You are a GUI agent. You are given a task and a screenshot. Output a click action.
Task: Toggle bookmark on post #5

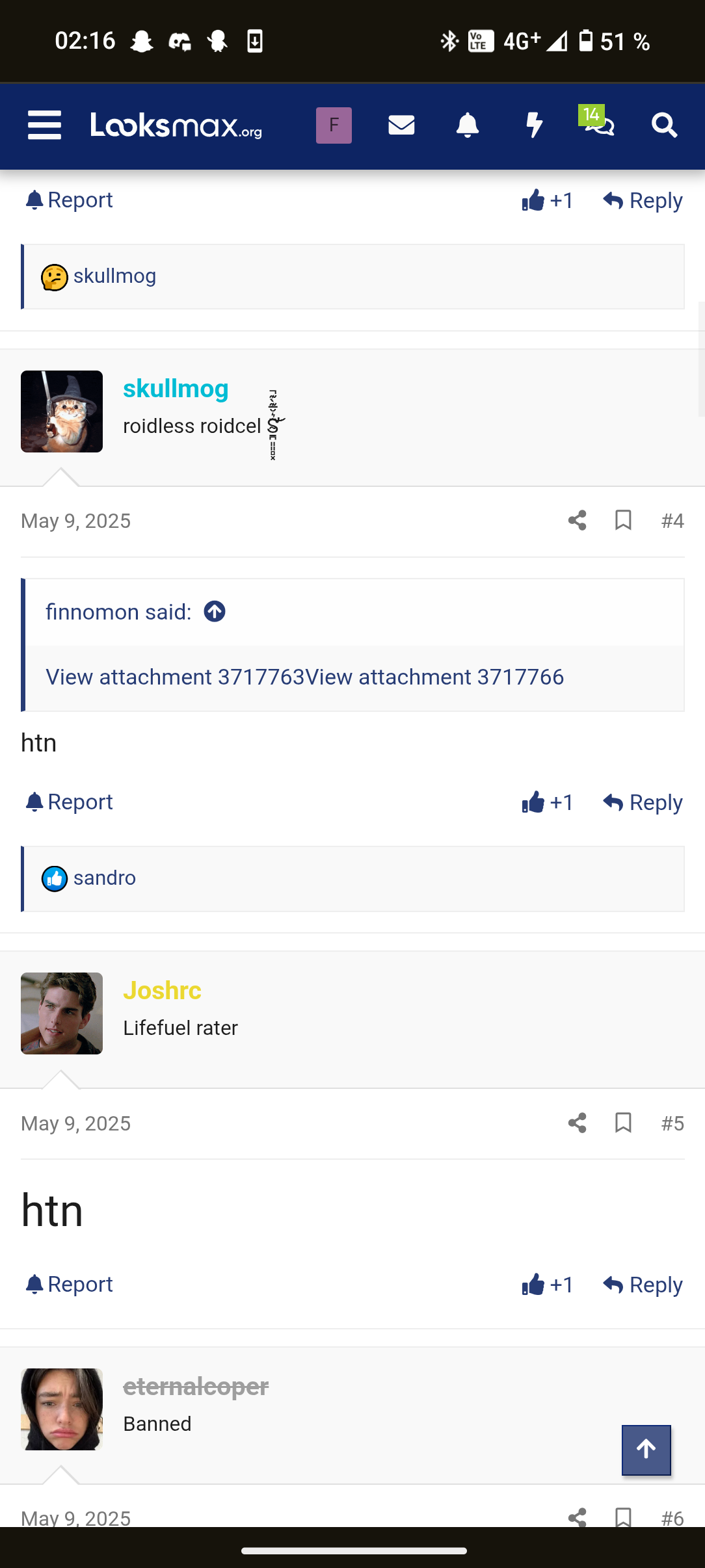(623, 1123)
